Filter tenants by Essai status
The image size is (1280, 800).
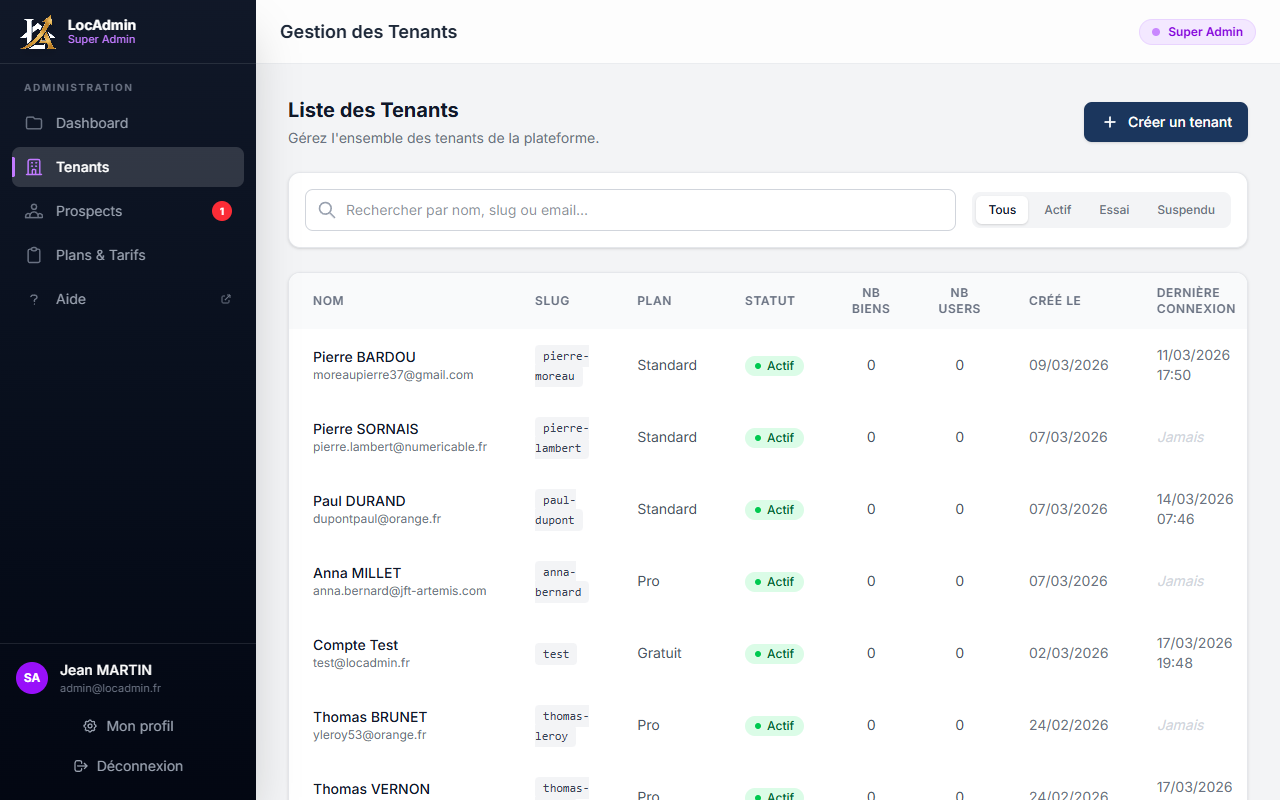point(1114,210)
